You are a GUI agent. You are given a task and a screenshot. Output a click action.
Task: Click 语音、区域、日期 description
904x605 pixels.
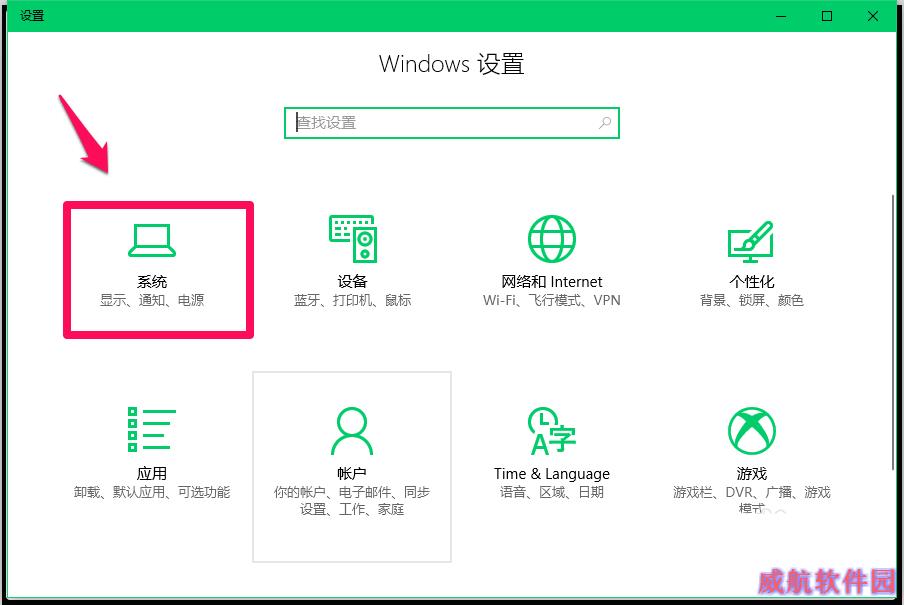[552, 492]
